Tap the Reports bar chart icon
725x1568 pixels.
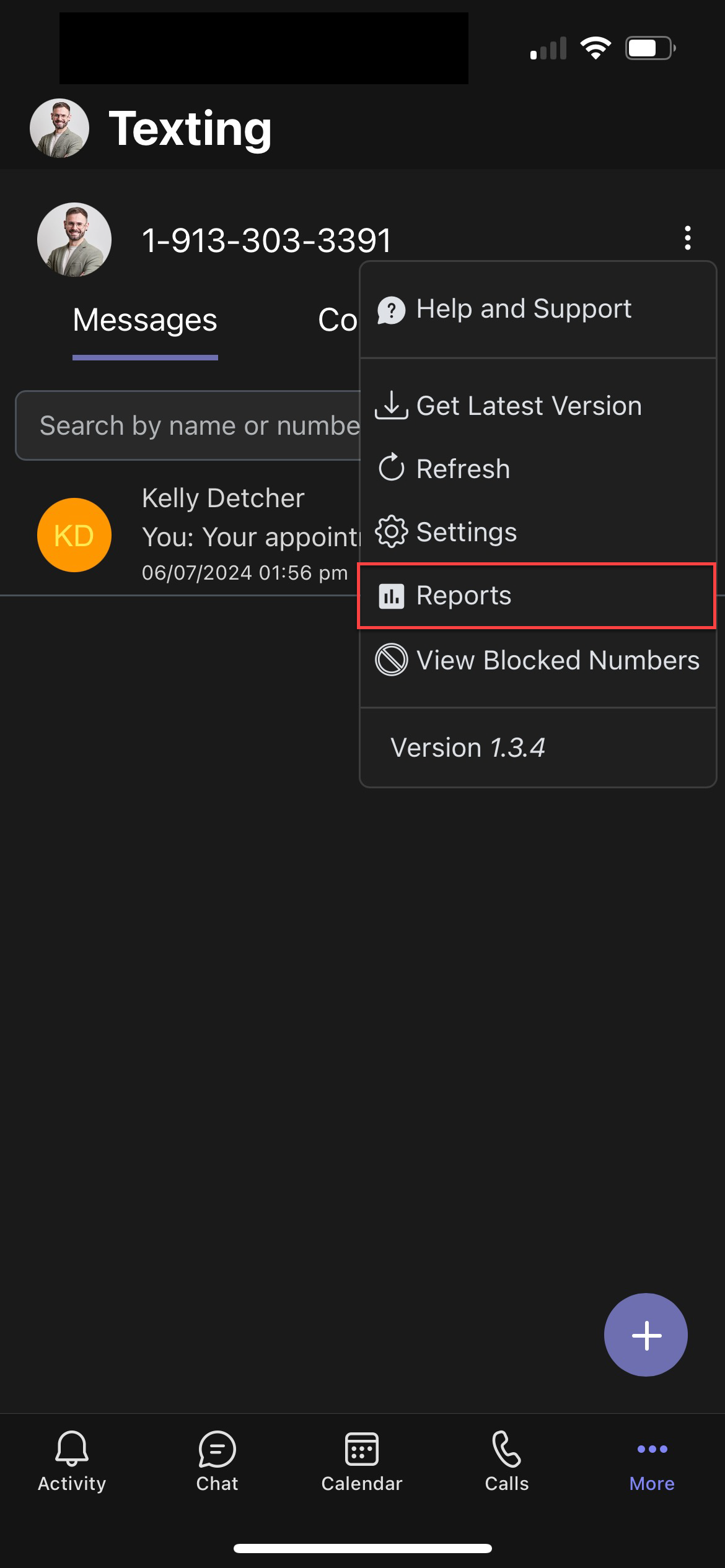[391, 596]
